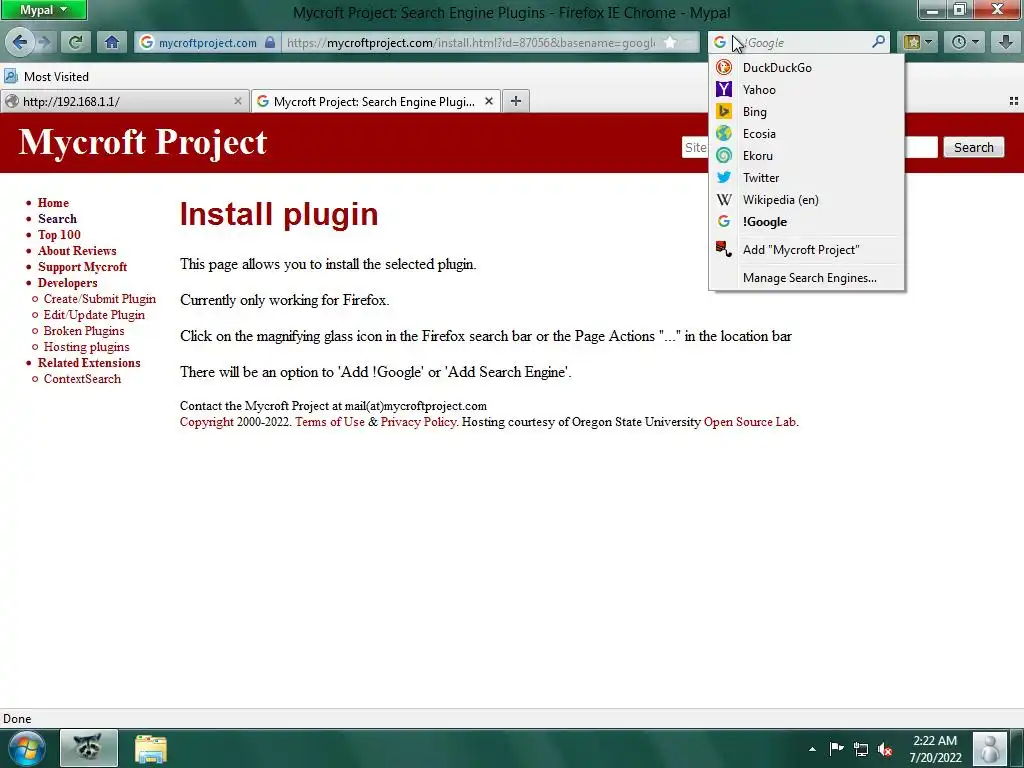Screen dimensions: 1024x768
Task: Click the Mypal raccoon taskbar icon
Action: [x=89, y=748]
